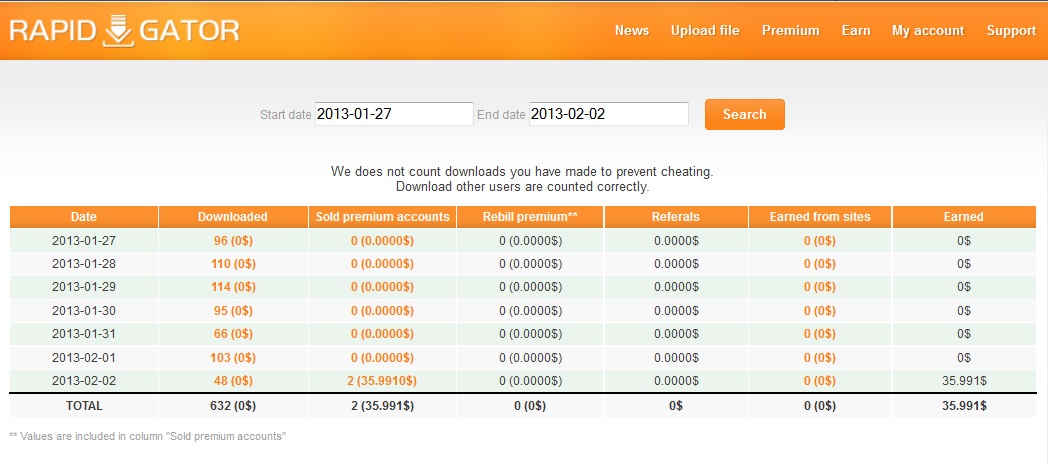Click the Downloaded column header
The width and height of the screenshot is (1048, 464).
(232, 216)
